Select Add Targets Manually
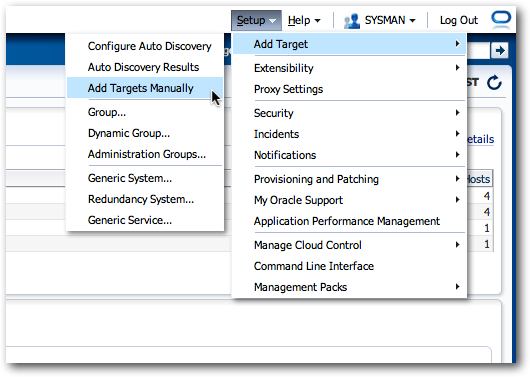Screen dimensions: 530x377 pos(145,88)
